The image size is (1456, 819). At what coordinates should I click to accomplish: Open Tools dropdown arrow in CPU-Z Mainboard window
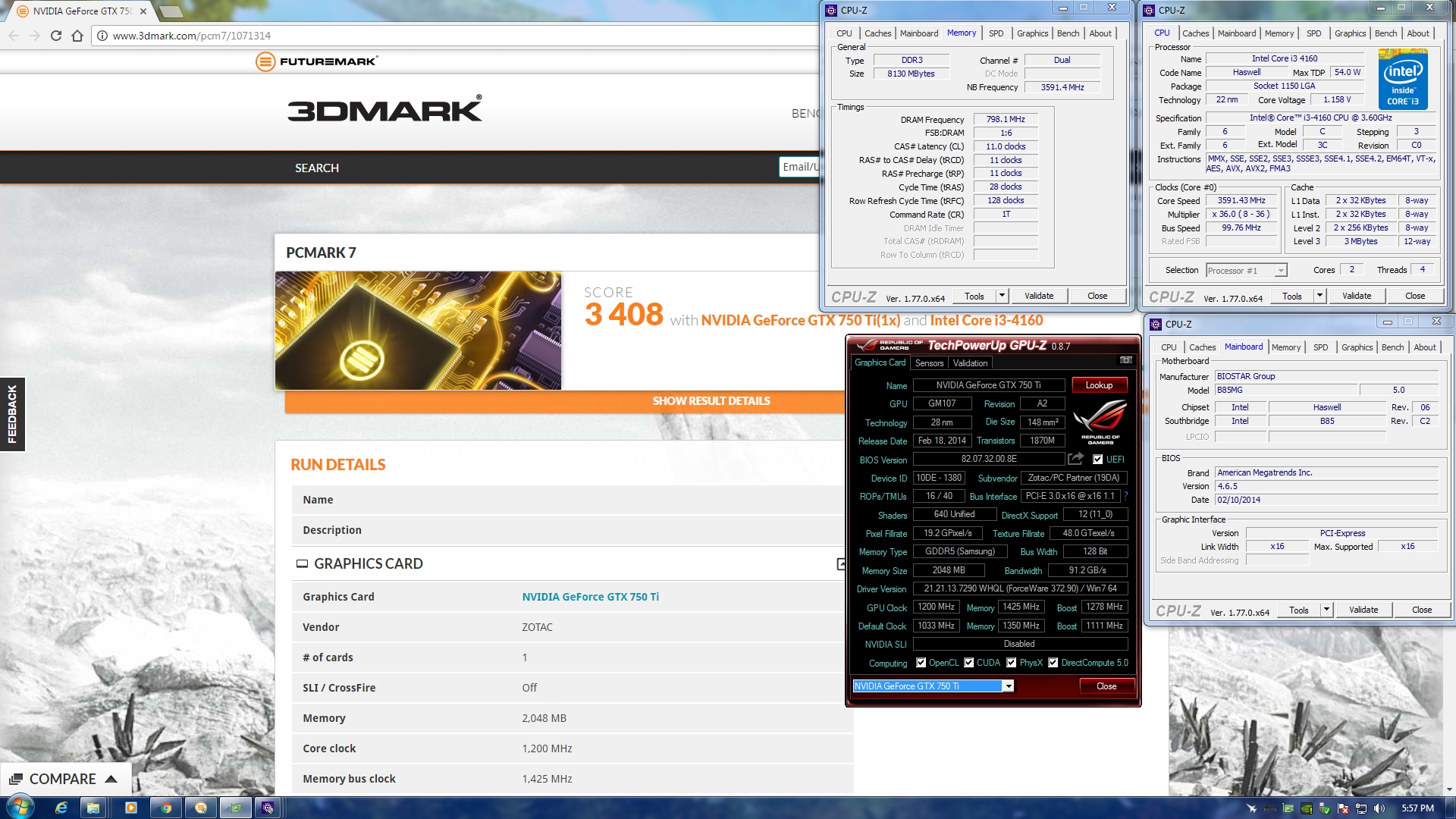coord(1326,610)
